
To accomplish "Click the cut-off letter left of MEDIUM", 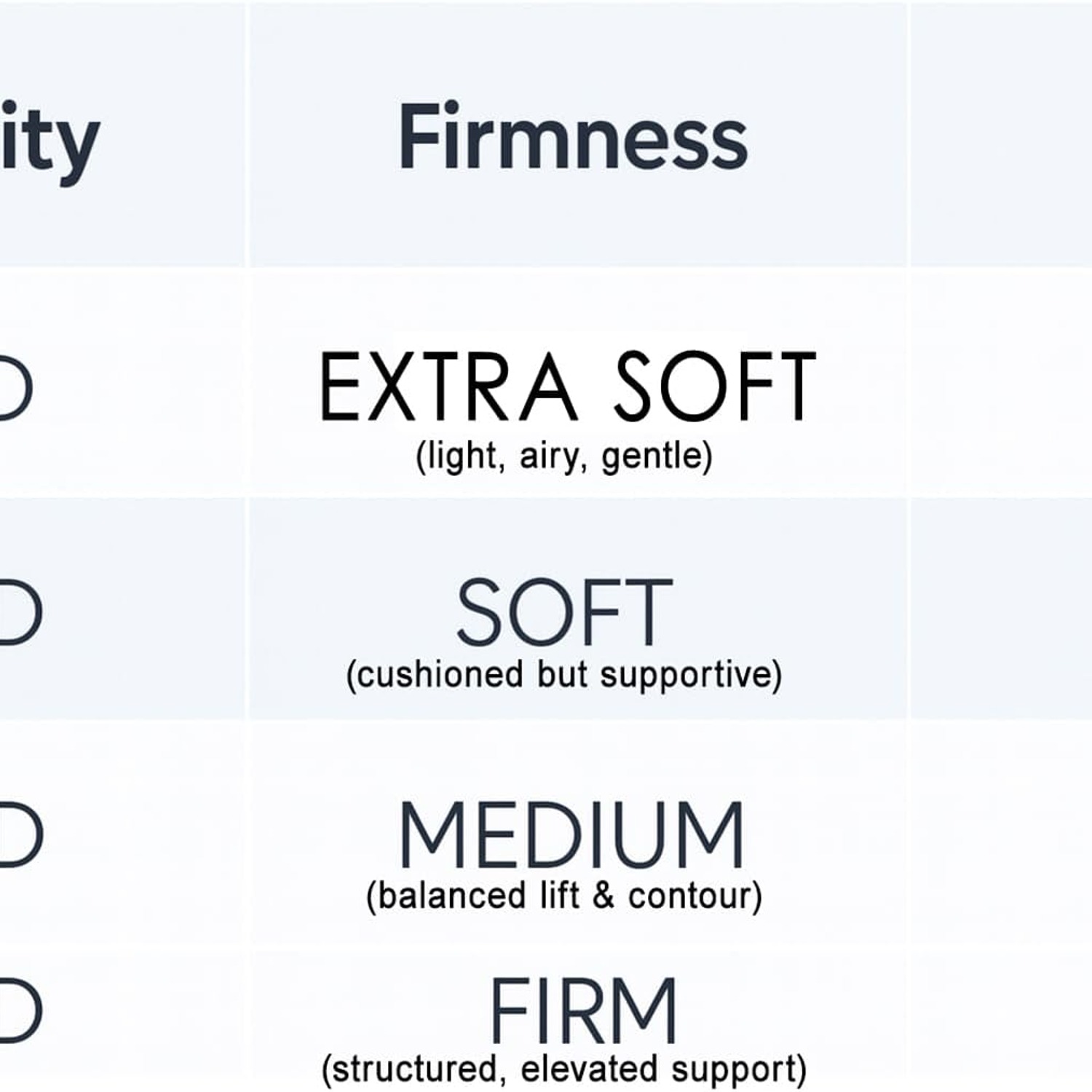I will pos(20,835).
